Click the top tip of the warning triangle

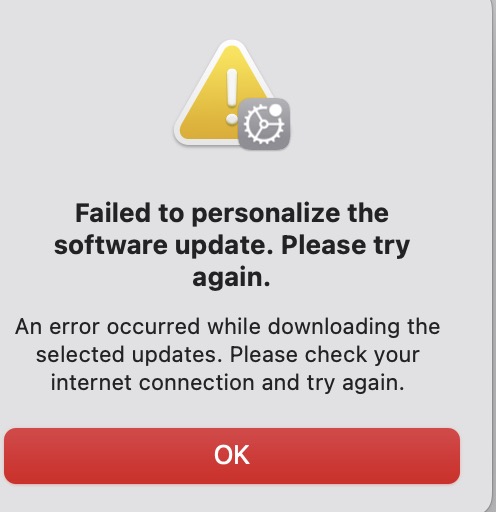(232, 45)
